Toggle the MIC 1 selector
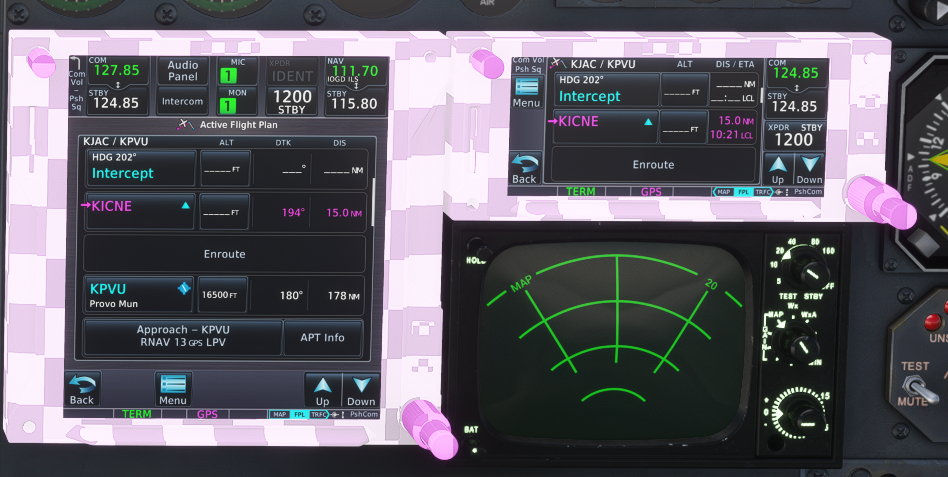The width and height of the screenshot is (948, 477). click(x=228, y=70)
